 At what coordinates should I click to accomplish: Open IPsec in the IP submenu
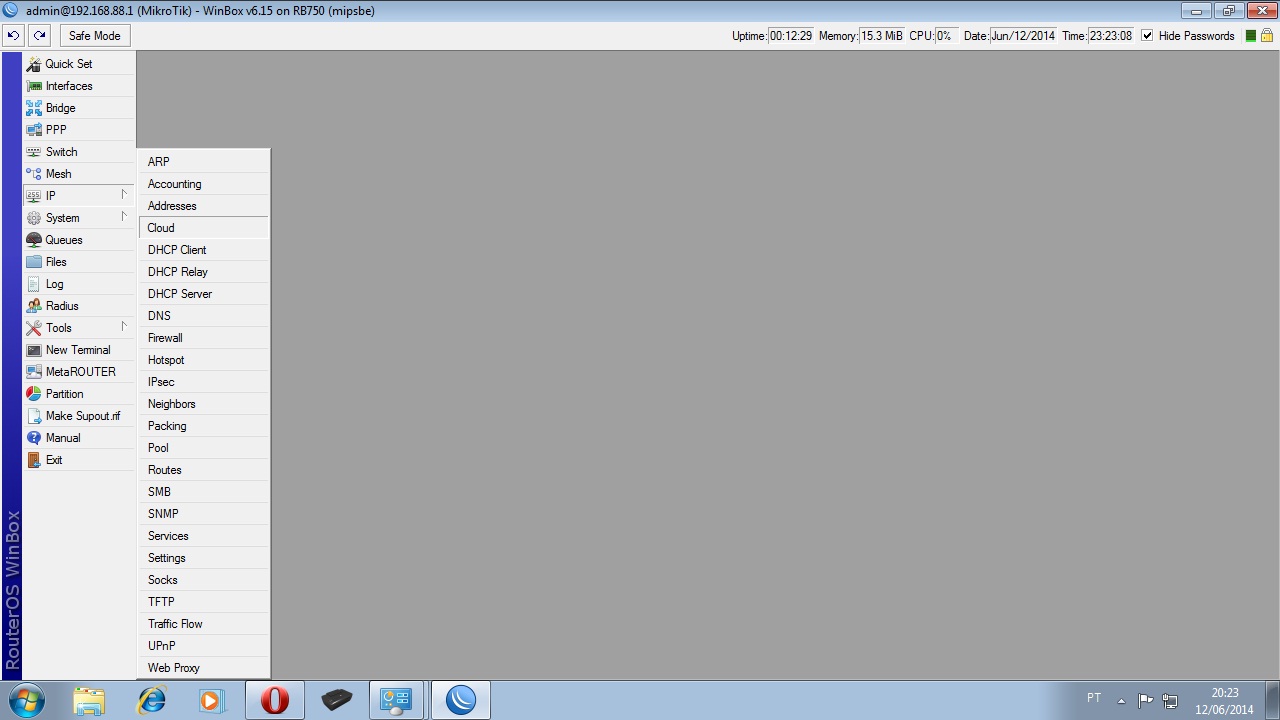[204, 382]
